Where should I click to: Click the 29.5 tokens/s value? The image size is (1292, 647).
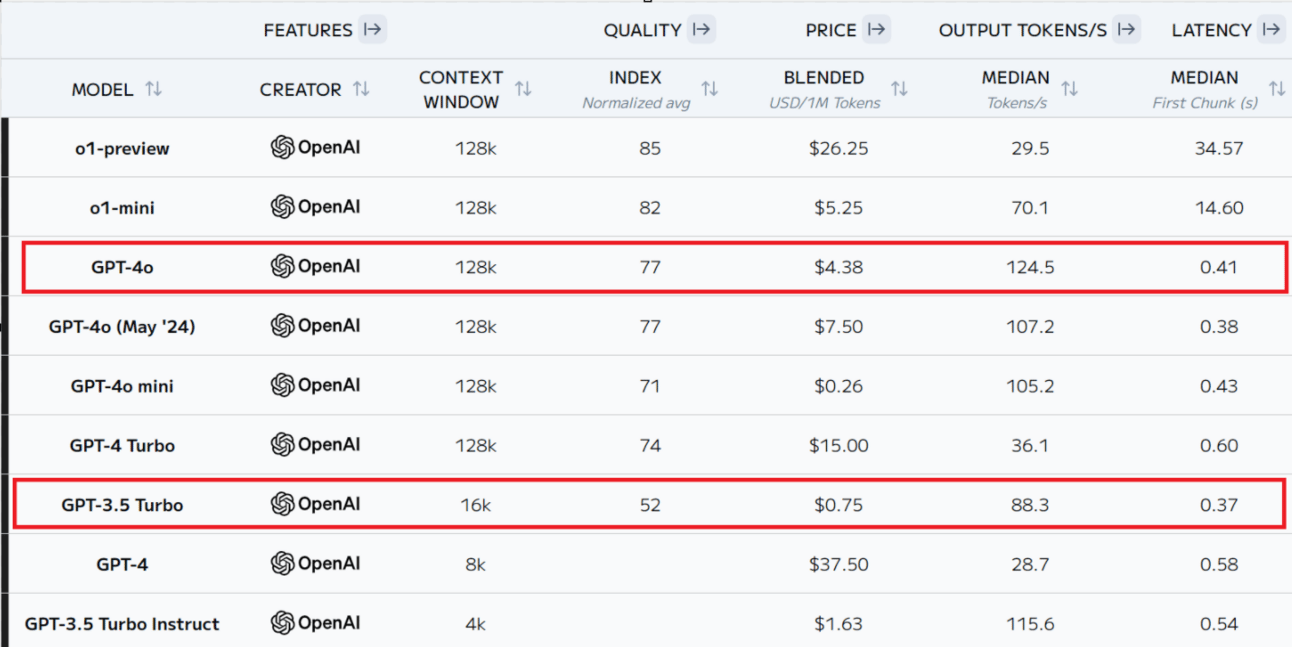(1030, 148)
